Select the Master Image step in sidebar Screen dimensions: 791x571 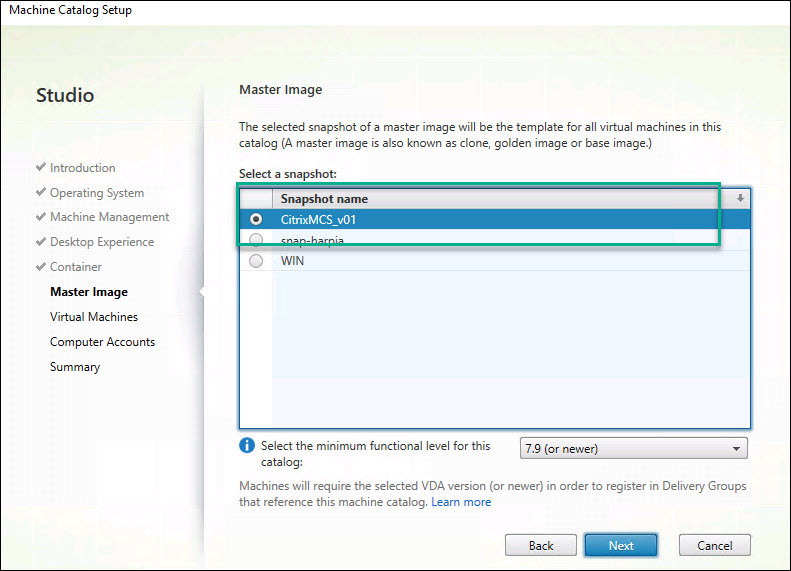[88, 292]
